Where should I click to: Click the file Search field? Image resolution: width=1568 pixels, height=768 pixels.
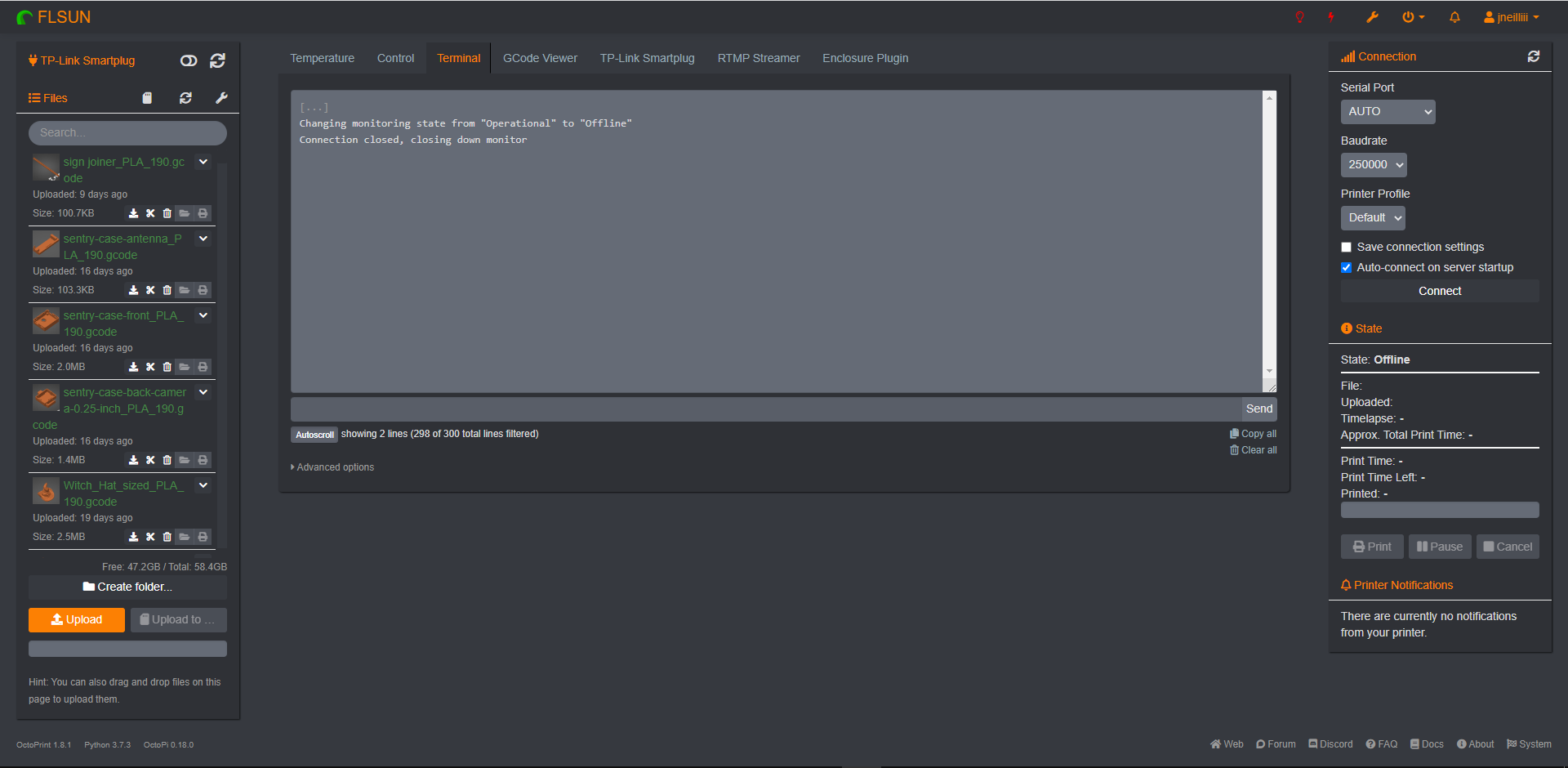click(127, 132)
